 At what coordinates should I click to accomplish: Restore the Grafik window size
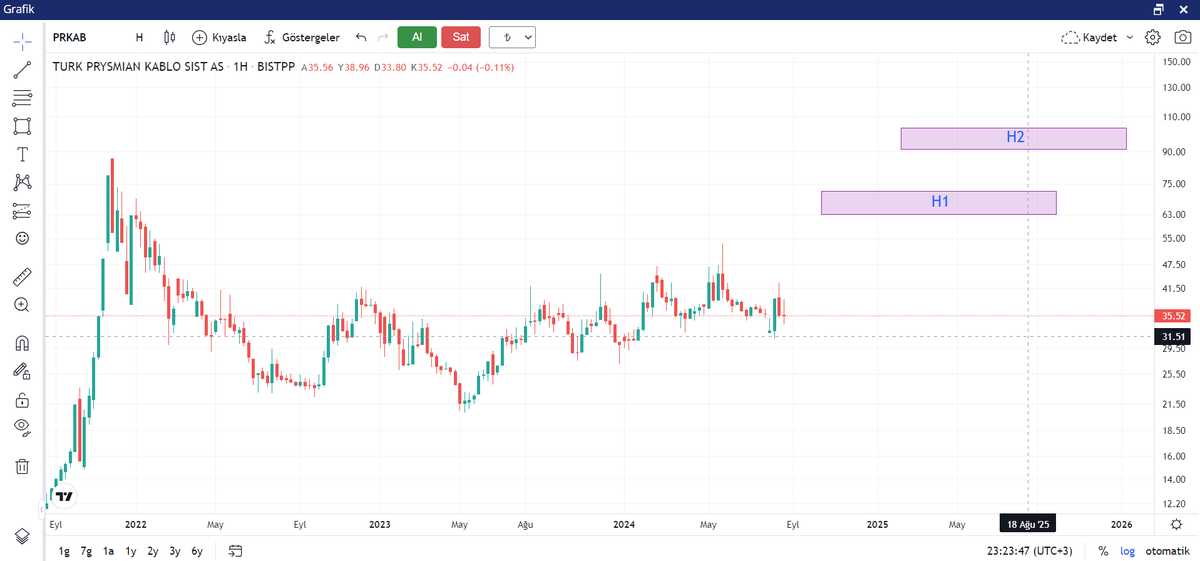1158,9
